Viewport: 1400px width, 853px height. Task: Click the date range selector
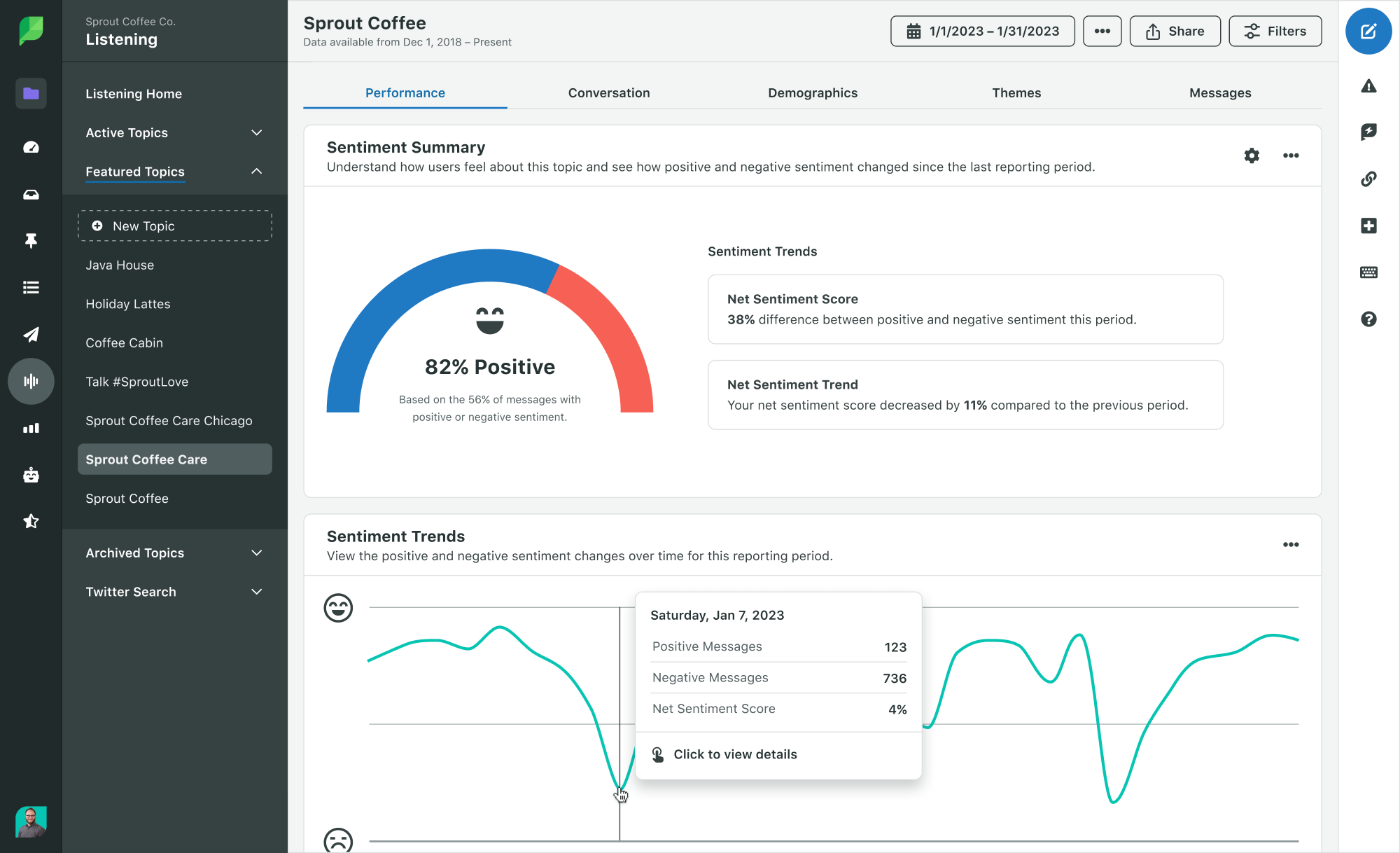pyautogui.click(x=983, y=31)
